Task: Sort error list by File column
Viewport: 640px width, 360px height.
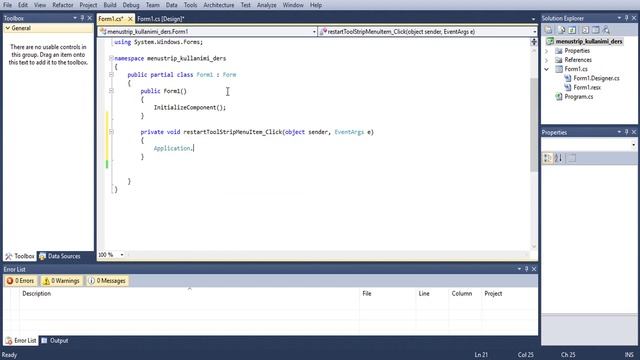Action: click(x=387, y=293)
